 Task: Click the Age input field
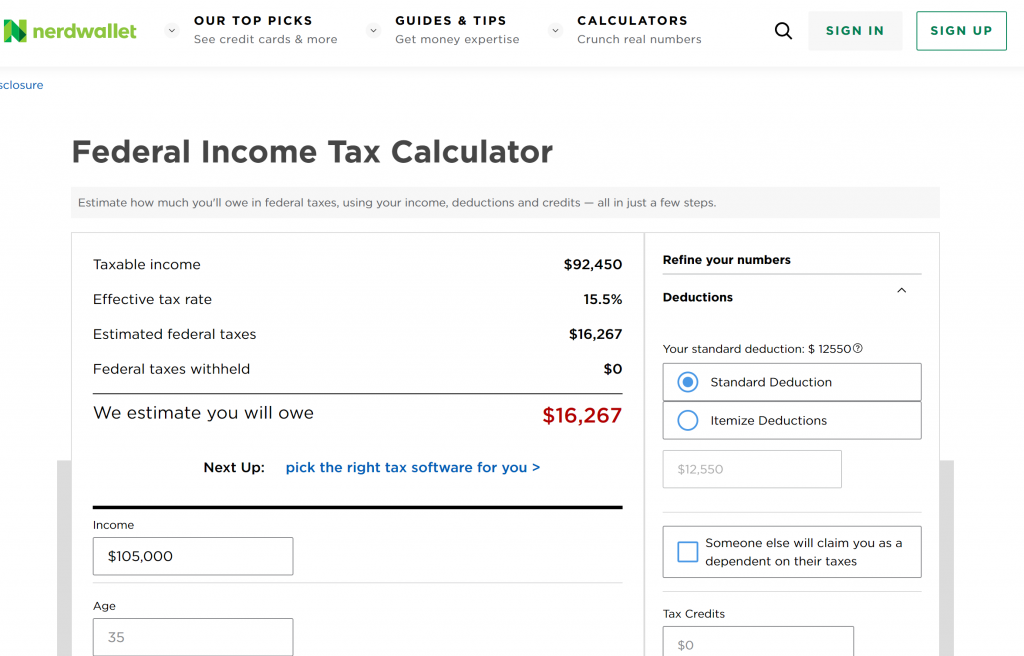pyautogui.click(x=193, y=637)
